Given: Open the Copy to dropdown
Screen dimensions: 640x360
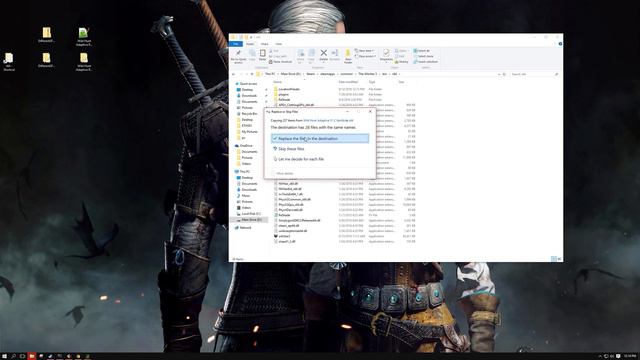Looking at the screenshot, I should (311, 56).
